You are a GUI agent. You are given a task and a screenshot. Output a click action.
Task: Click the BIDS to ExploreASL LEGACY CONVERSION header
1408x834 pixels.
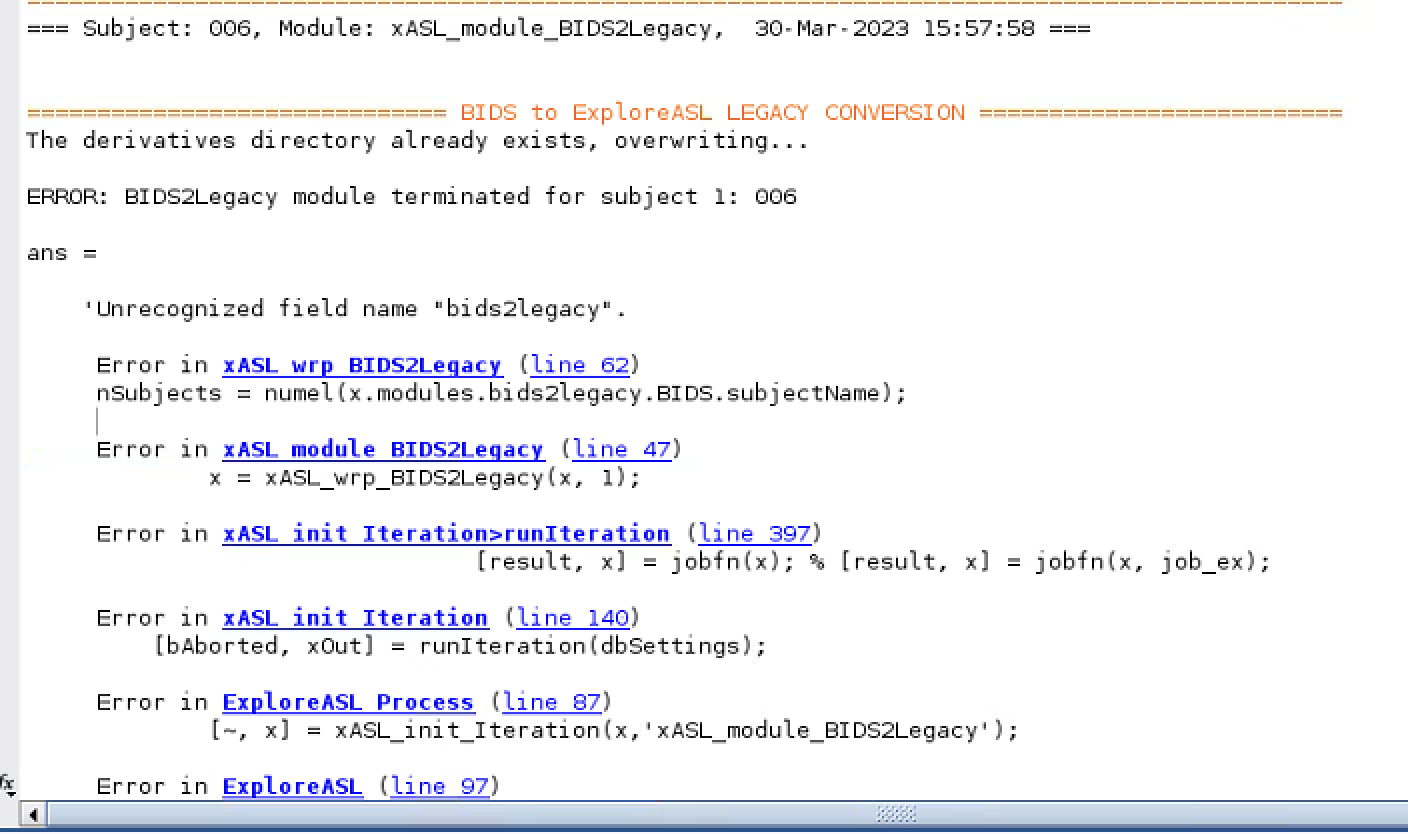pos(712,112)
